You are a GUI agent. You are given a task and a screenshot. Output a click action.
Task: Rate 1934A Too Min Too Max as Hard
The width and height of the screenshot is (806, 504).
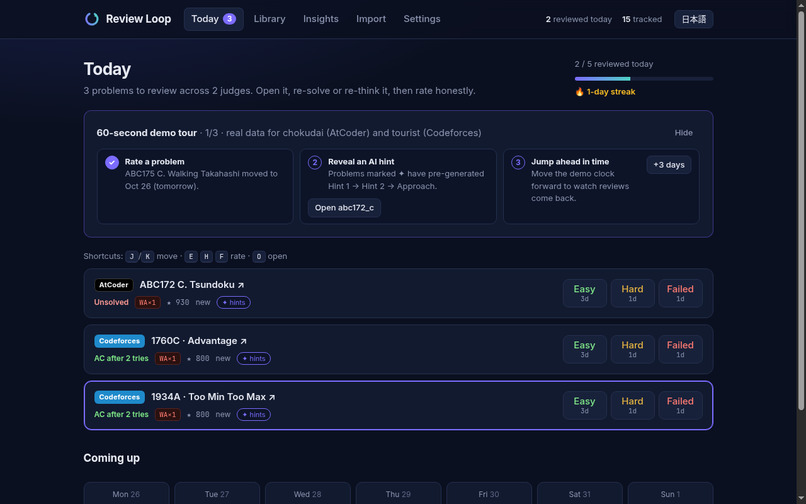[x=632, y=405]
